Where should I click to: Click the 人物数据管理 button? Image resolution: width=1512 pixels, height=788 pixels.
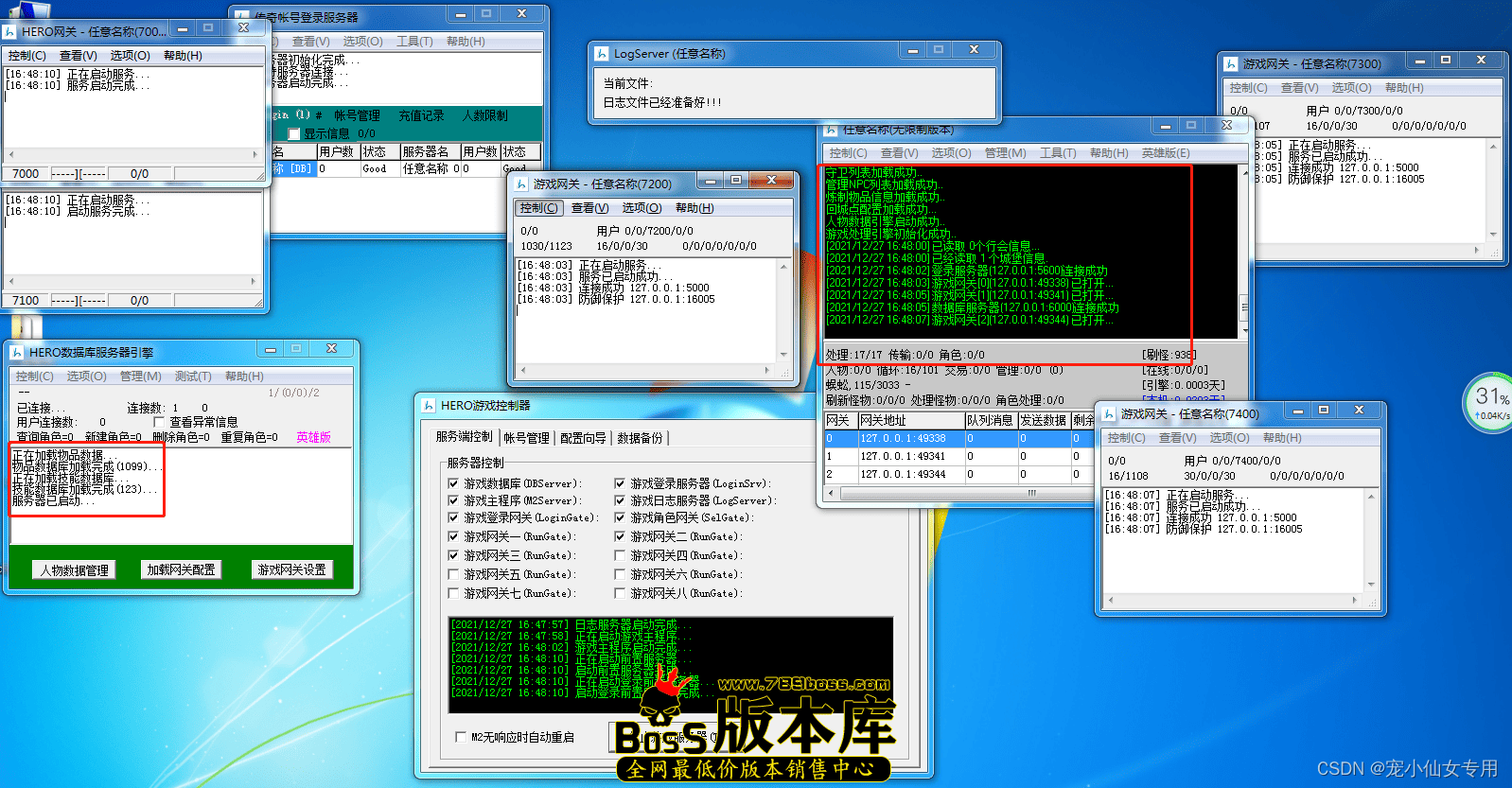tap(75, 570)
